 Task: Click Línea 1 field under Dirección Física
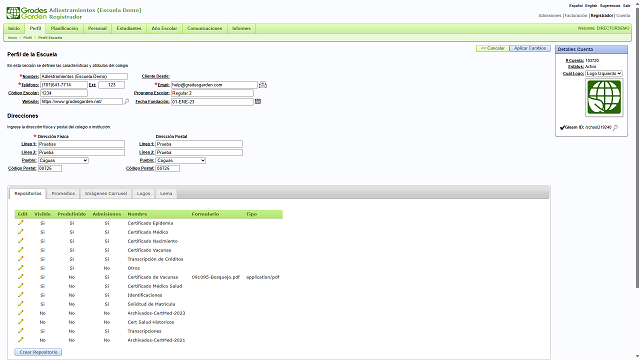coord(81,144)
